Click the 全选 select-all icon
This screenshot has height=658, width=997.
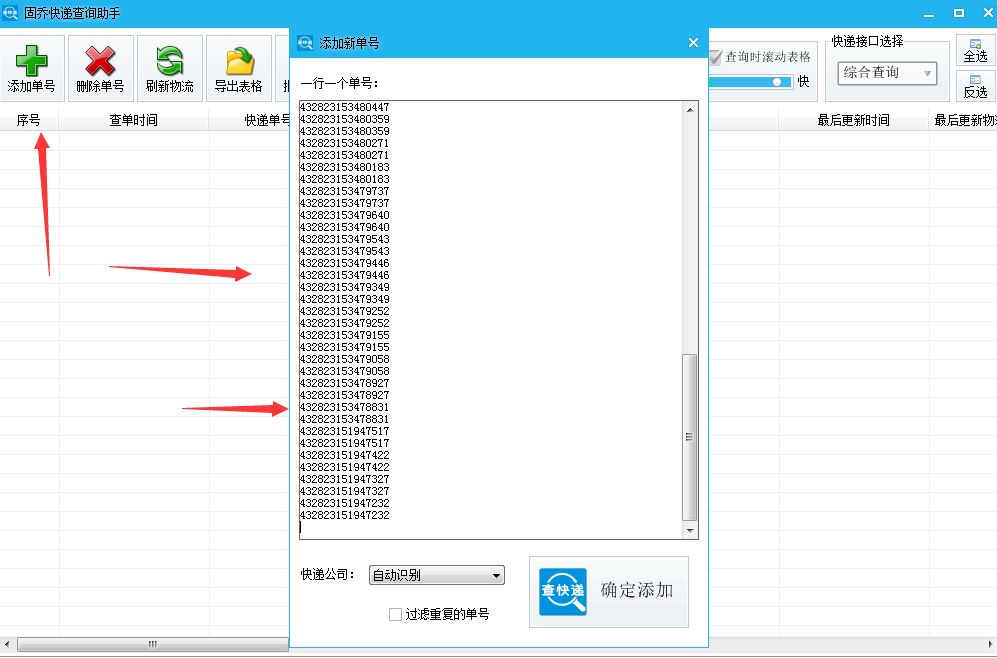pos(975,48)
